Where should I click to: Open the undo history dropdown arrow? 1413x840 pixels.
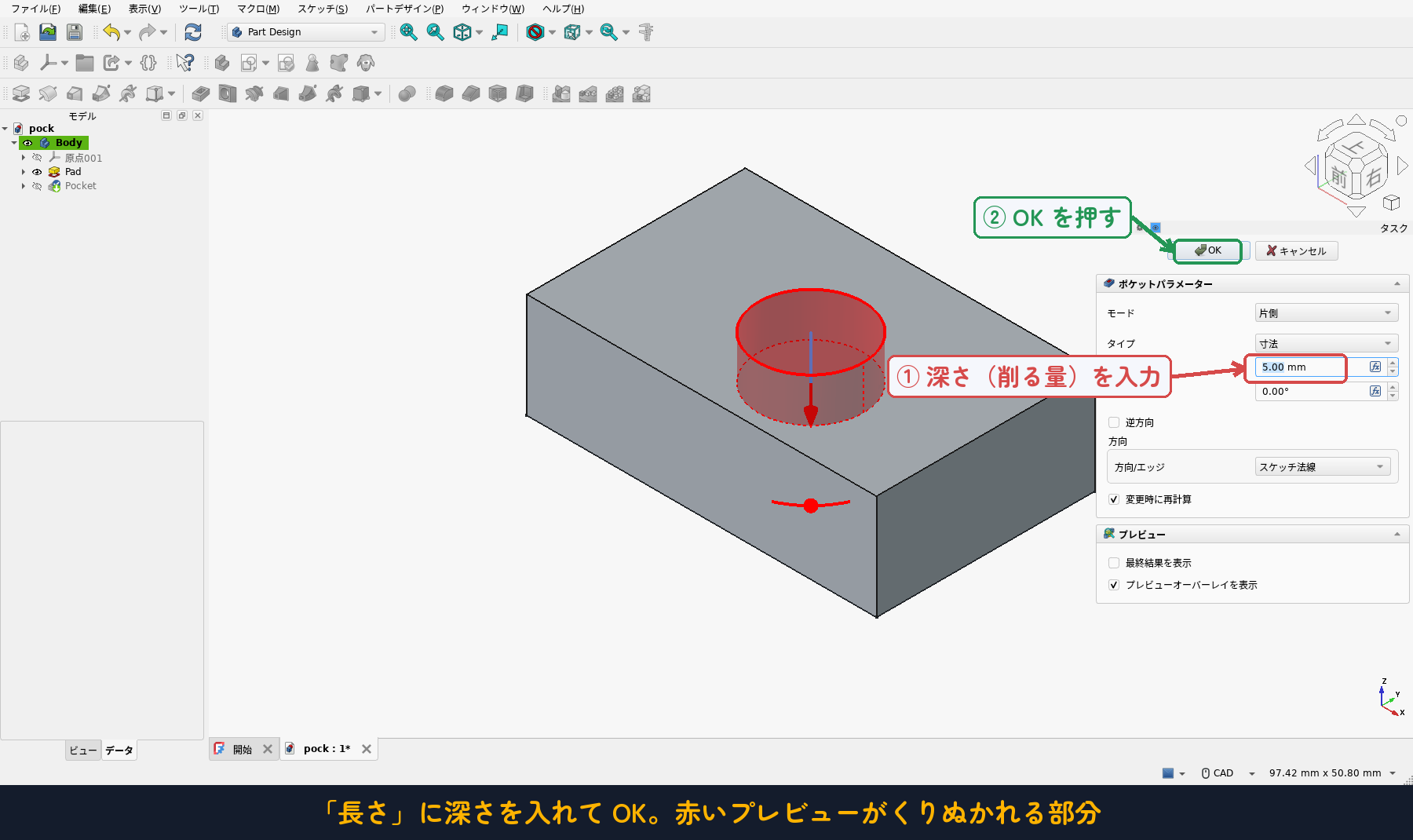pyautogui.click(x=127, y=32)
